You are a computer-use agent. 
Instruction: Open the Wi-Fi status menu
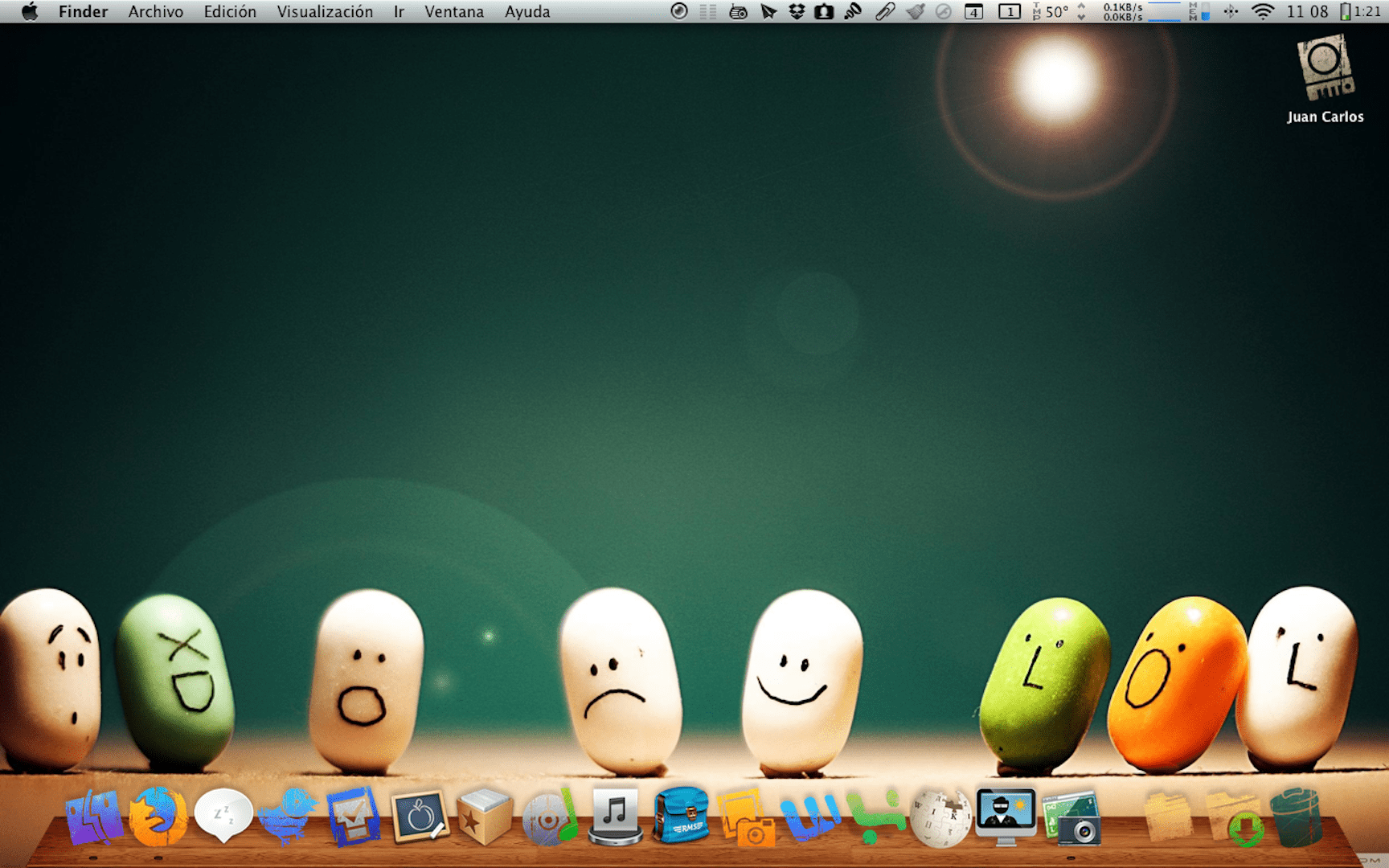(1263, 11)
